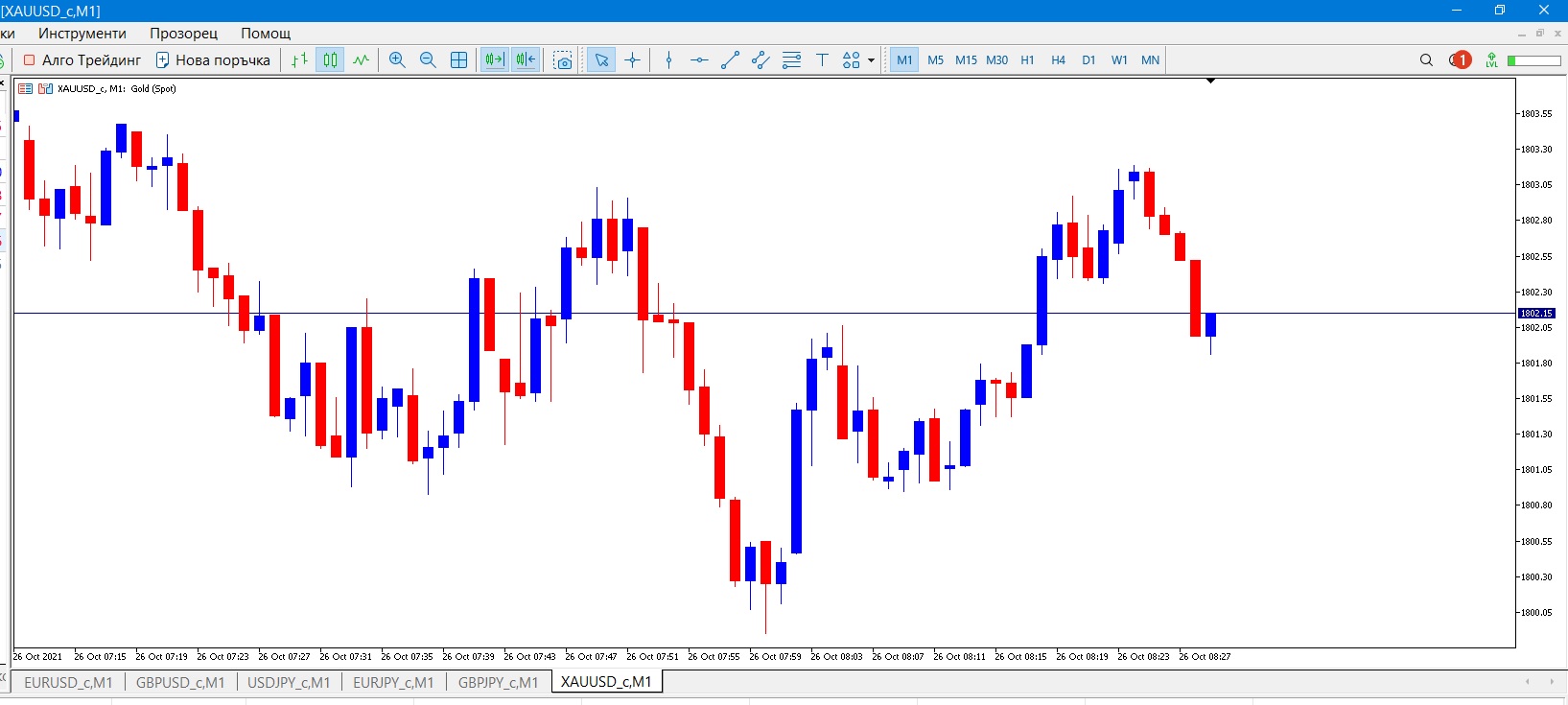Draw a vertical line on chart
Image resolution: width=1568 pixels, height=705 pixels.
[668, 59]
